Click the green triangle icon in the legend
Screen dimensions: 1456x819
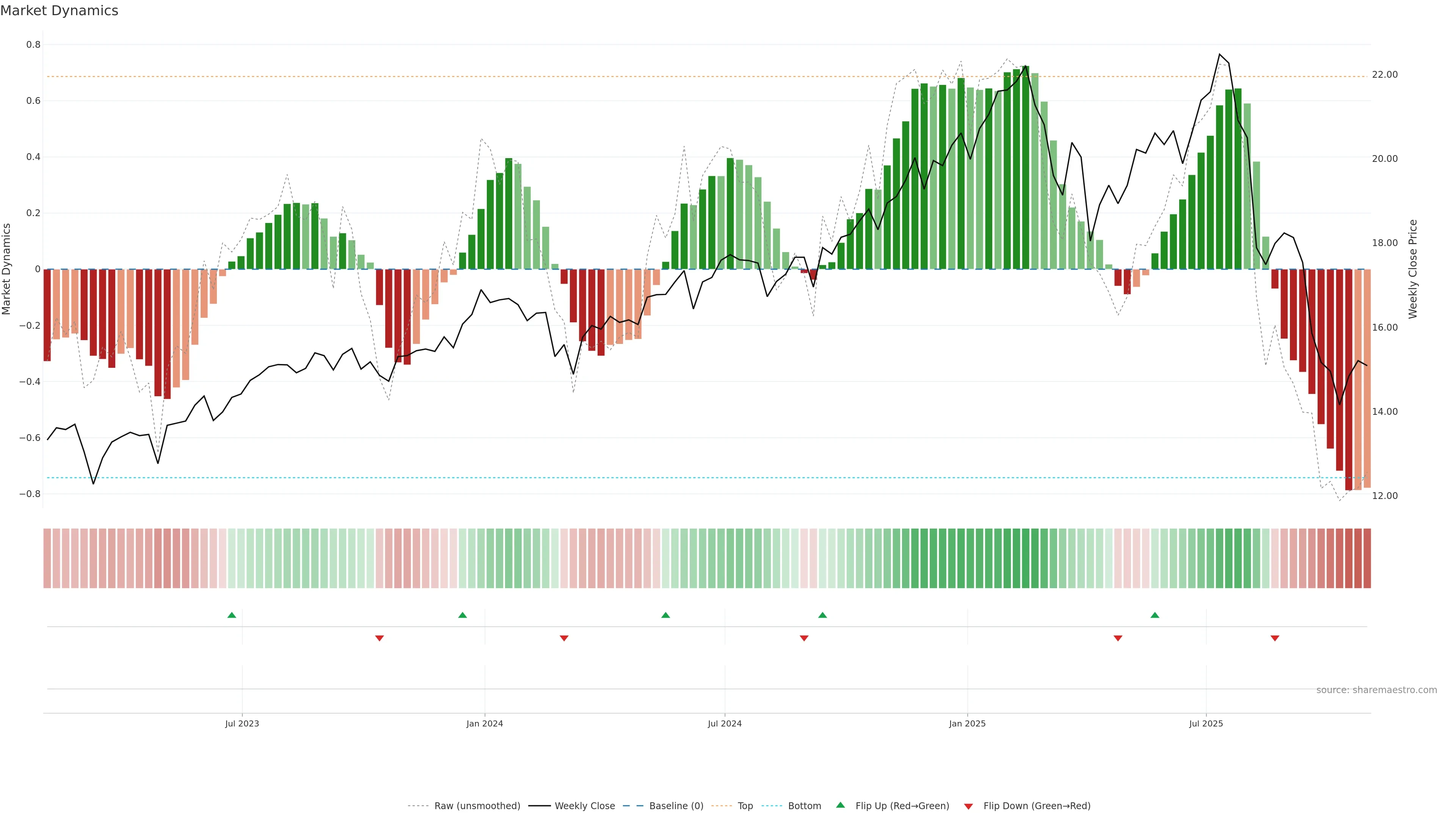[x=841, y=805]
